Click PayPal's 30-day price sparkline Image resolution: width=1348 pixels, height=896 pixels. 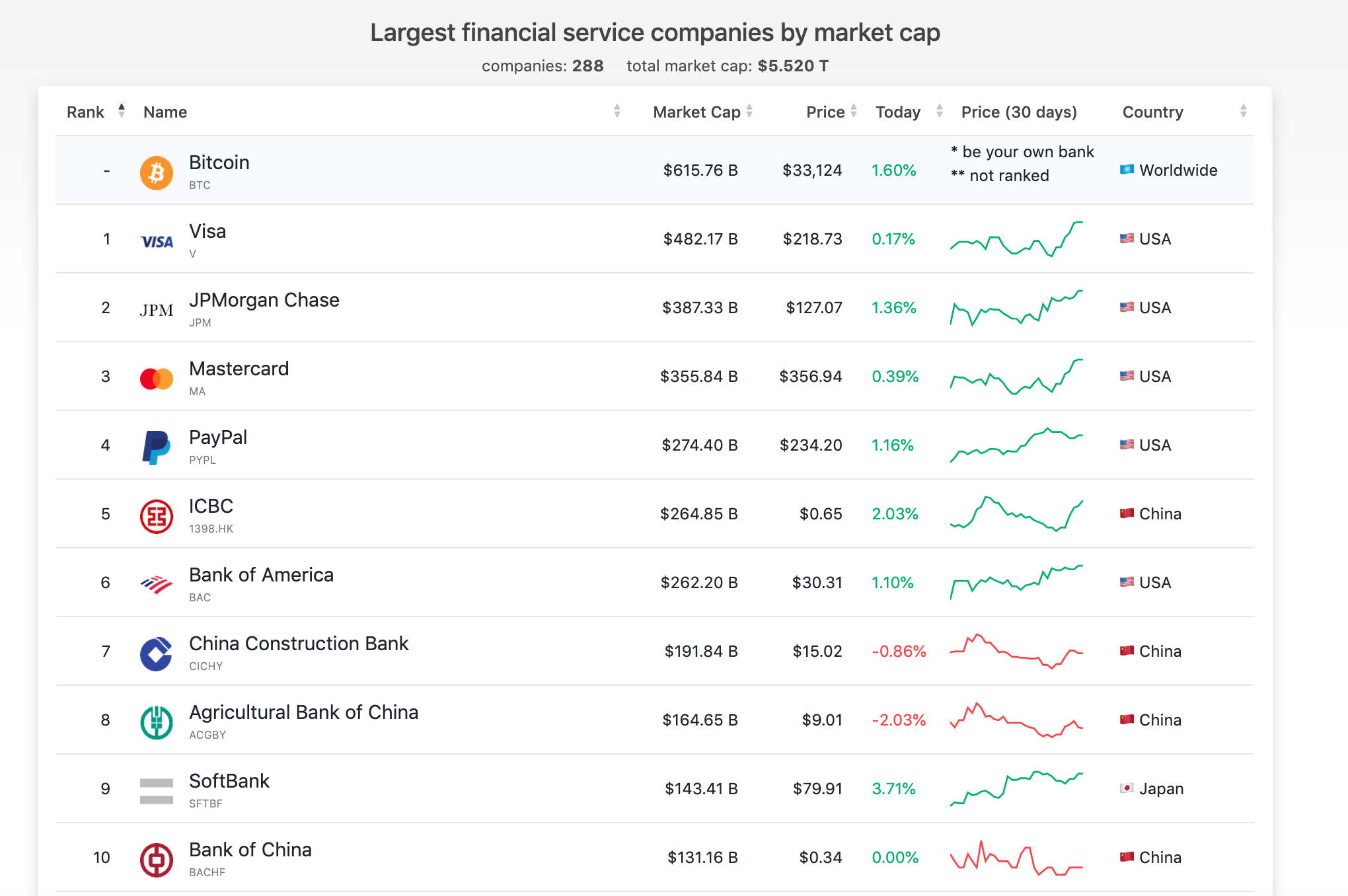[x=1016, y=445]
